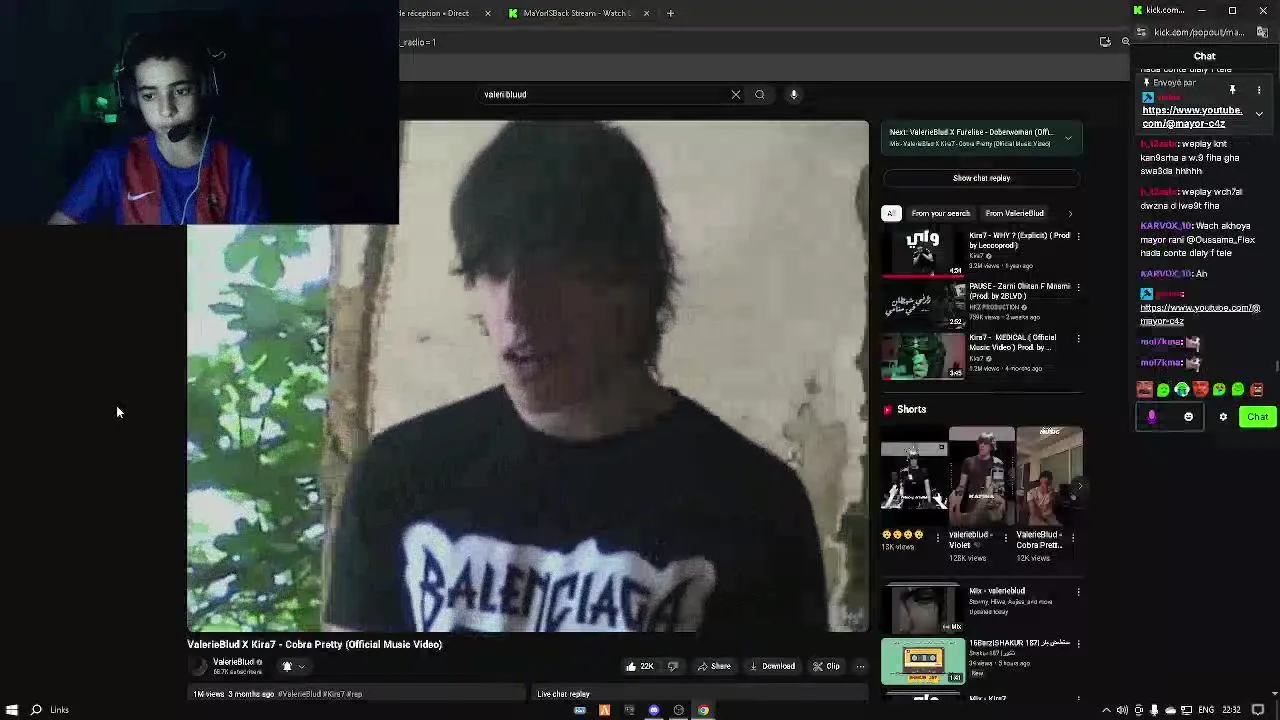Open 16BarzISHAKUR 187 video thumbnail

(x=923, y=660)
